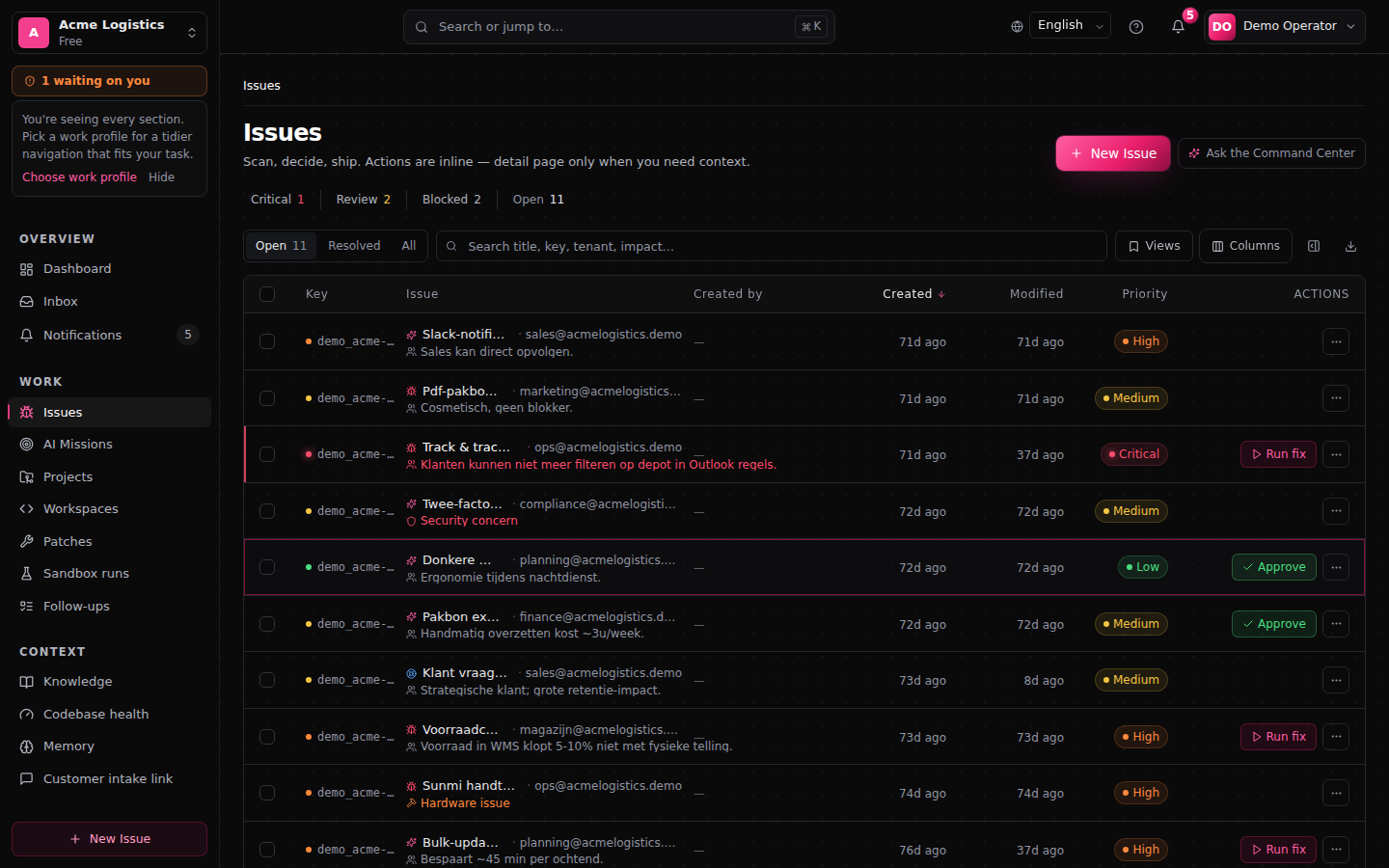Screen dimensions: 1389x868
Task: Open AI Missions section
Action: [109, 445]
